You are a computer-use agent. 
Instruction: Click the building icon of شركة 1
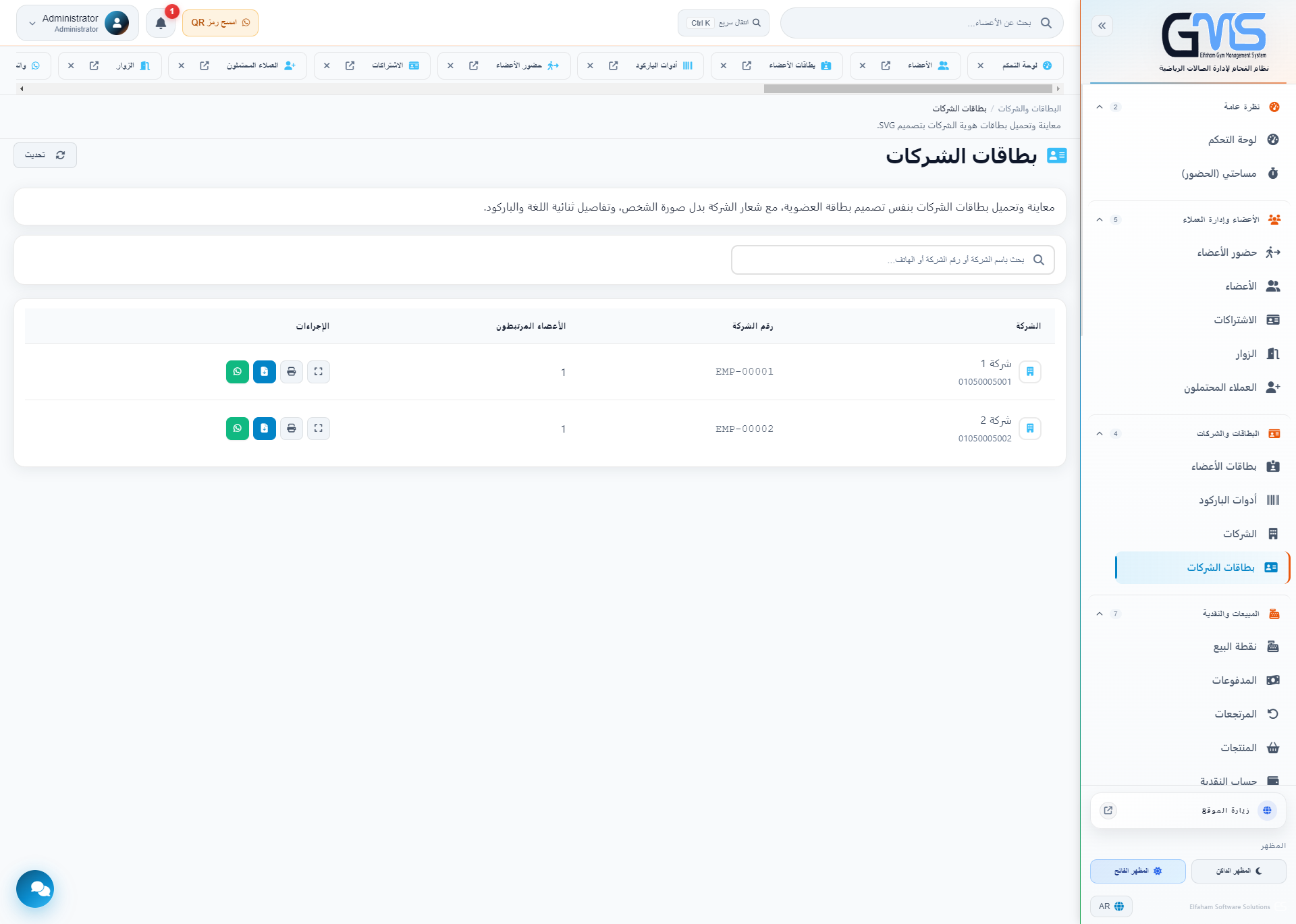pos(1030,372)
